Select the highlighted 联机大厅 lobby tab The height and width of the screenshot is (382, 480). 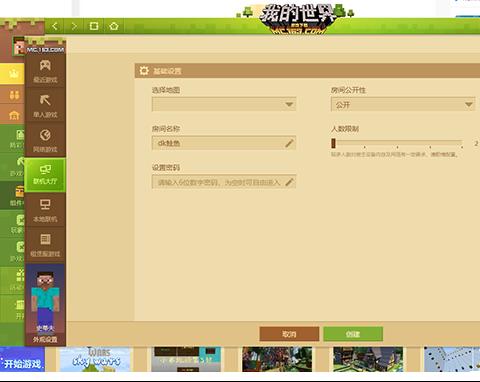[45, 175]
